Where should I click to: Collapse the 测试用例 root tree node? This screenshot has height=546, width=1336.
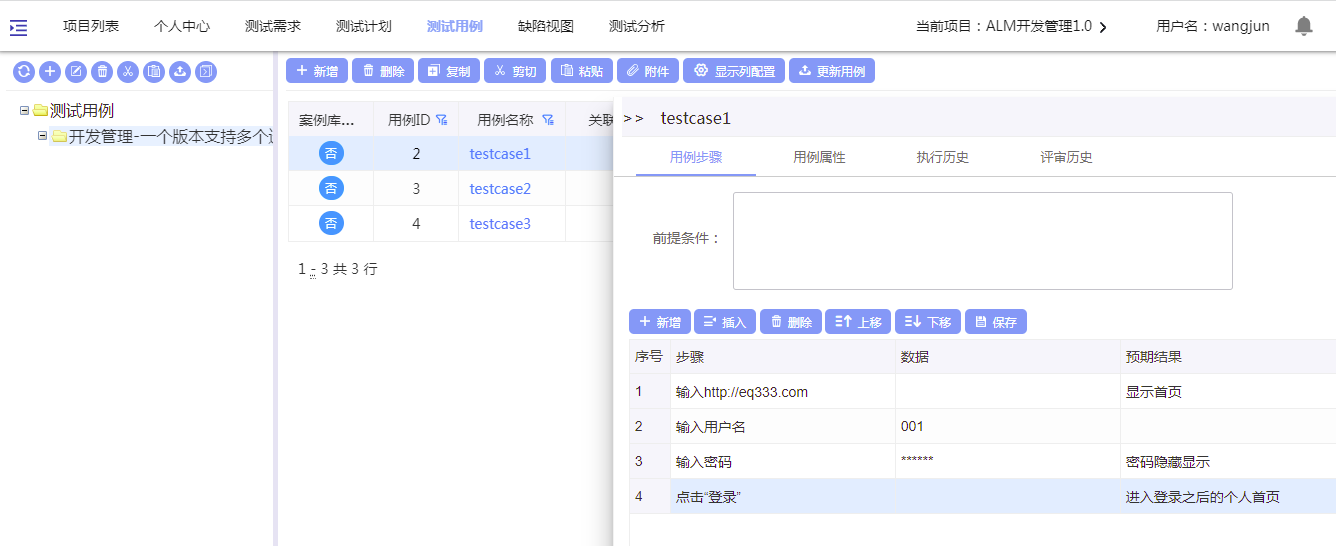[24, 110]
